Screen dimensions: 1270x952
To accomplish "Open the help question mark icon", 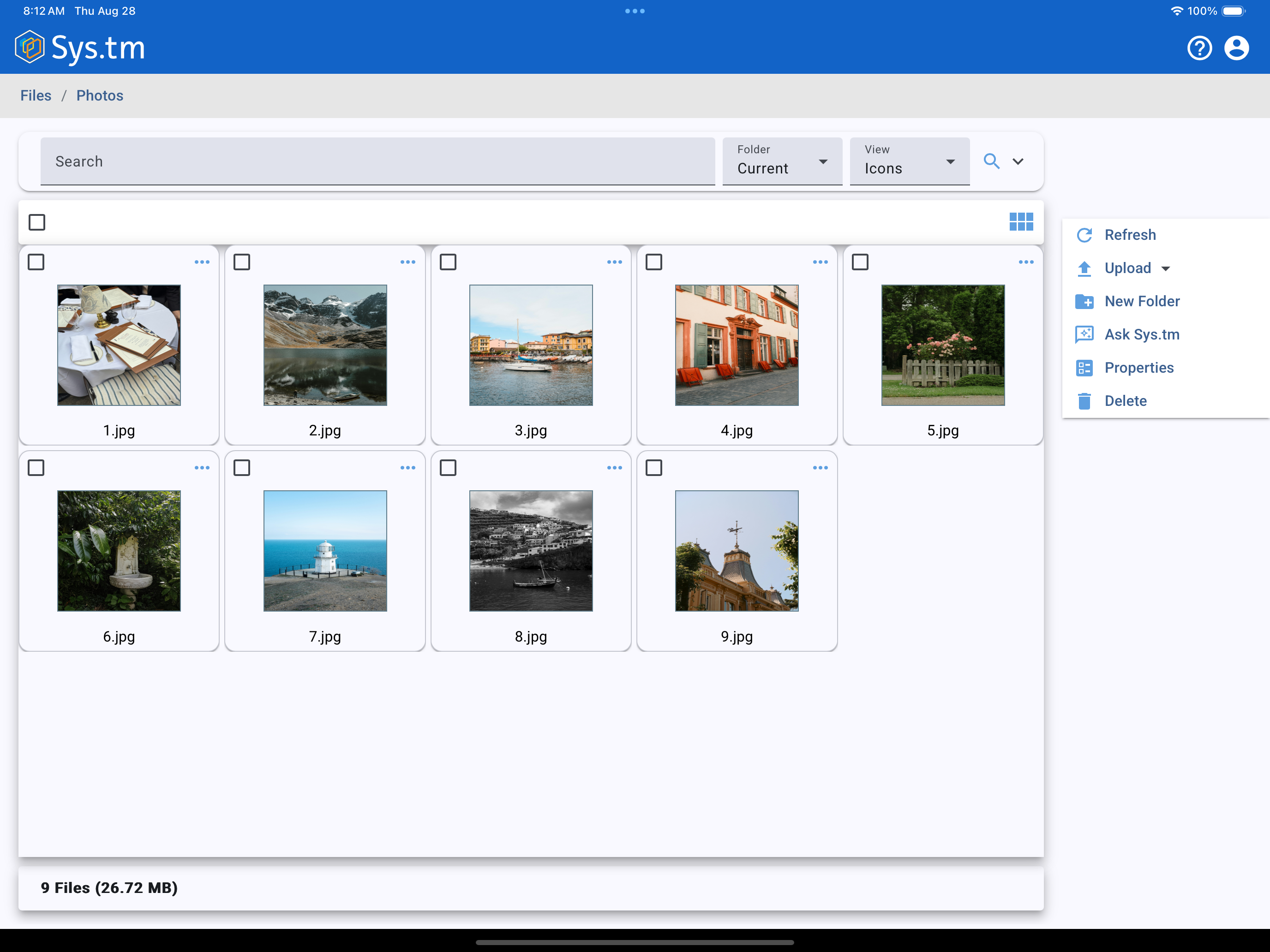I will click(x=1199, y=48).
